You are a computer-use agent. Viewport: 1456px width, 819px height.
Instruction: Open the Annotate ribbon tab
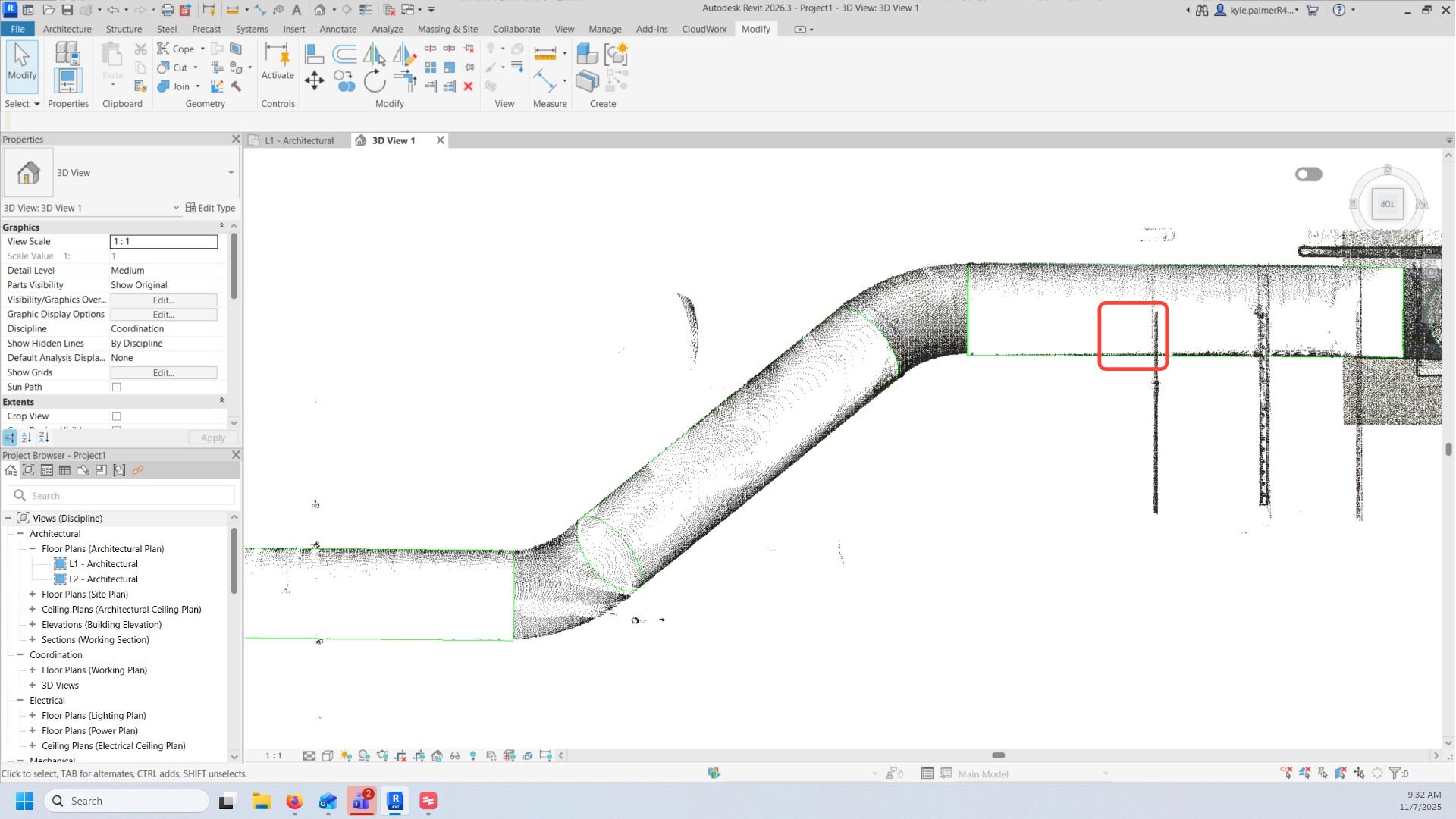pyautogui.click(x=337, y=29)
